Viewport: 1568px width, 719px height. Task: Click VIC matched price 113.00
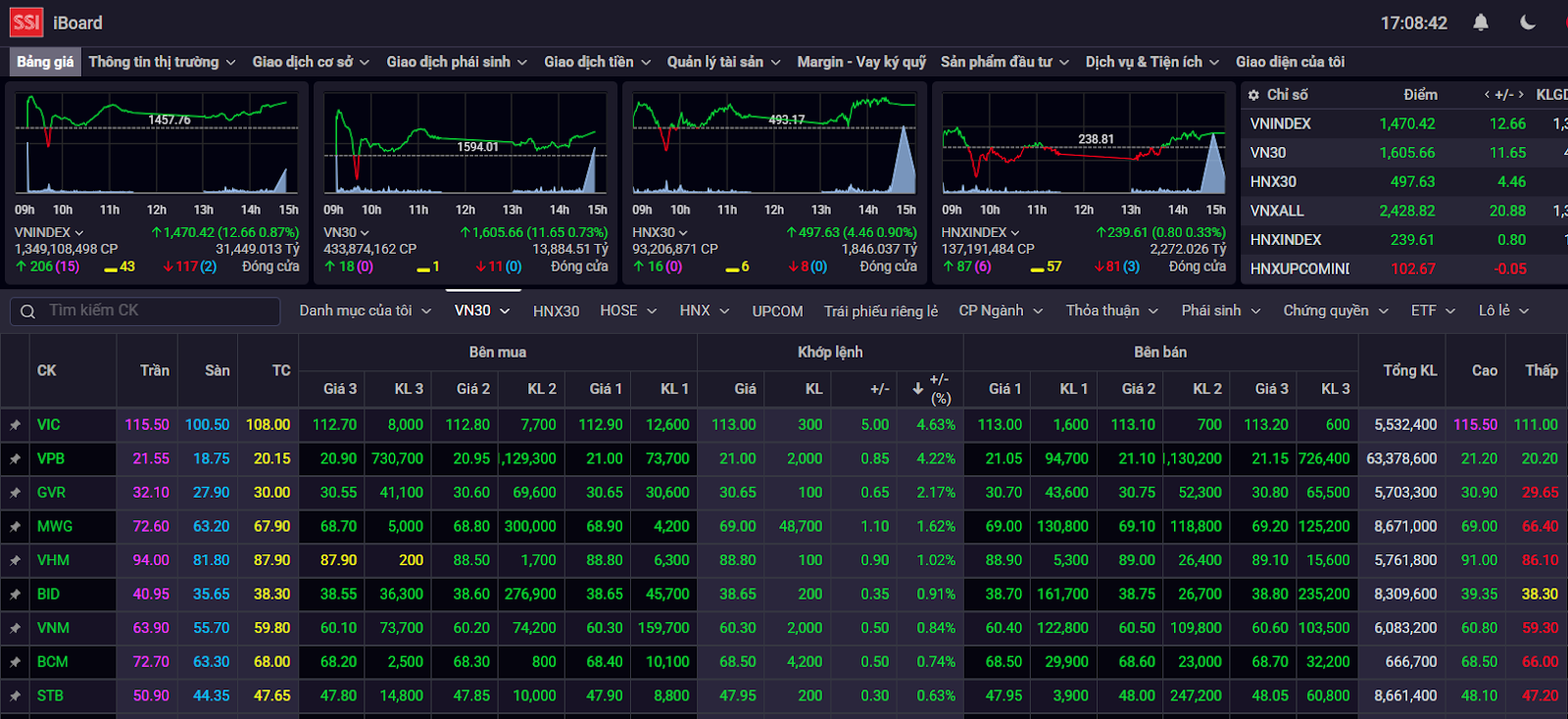[733, 425]
